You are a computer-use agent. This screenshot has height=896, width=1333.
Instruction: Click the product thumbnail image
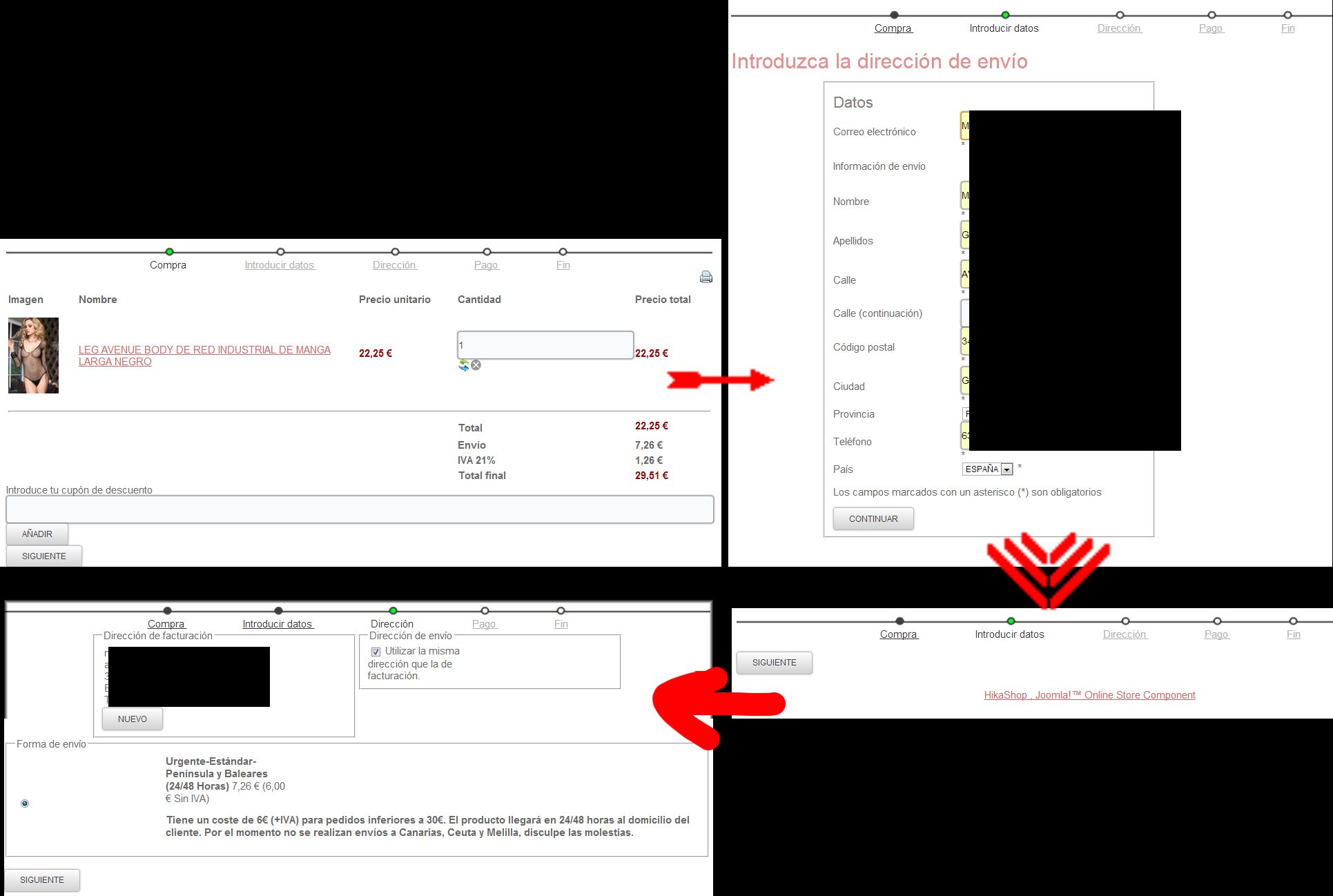pos(33,356)
